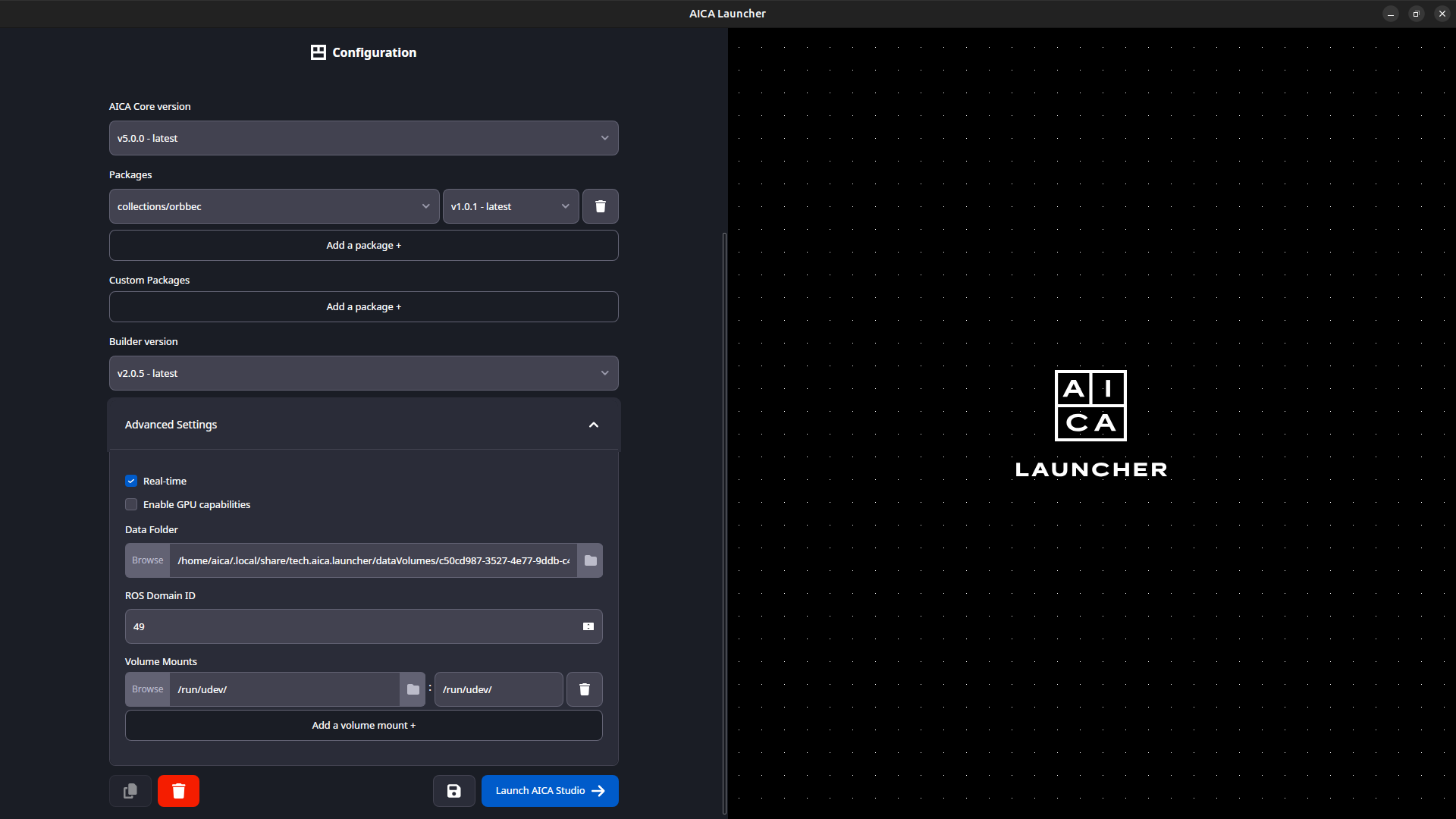This screenshot has height=819, width=1456.
Task: Uncheck the Real-time checkbox
Action: 131,481
